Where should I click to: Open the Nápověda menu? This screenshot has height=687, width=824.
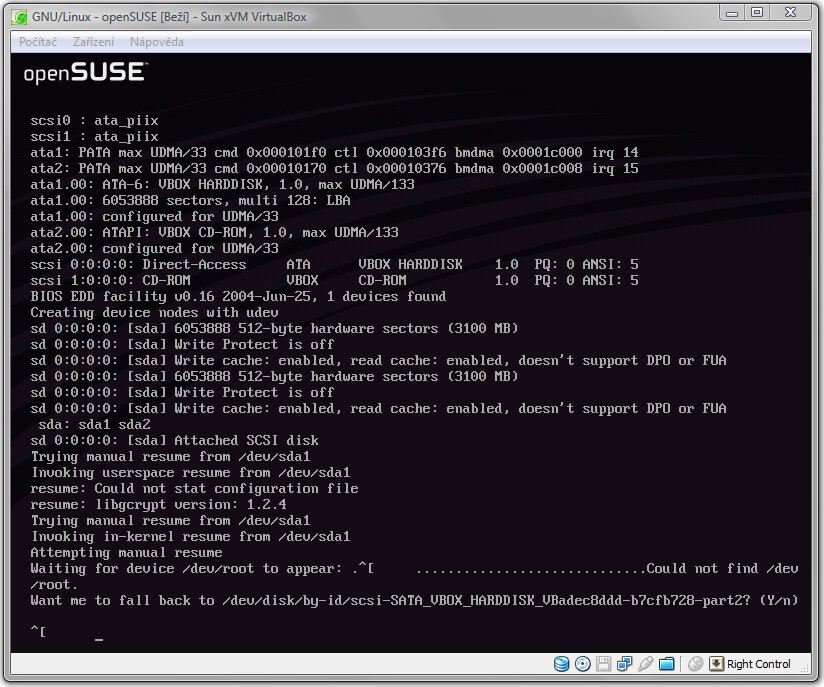tap(157, 42)
